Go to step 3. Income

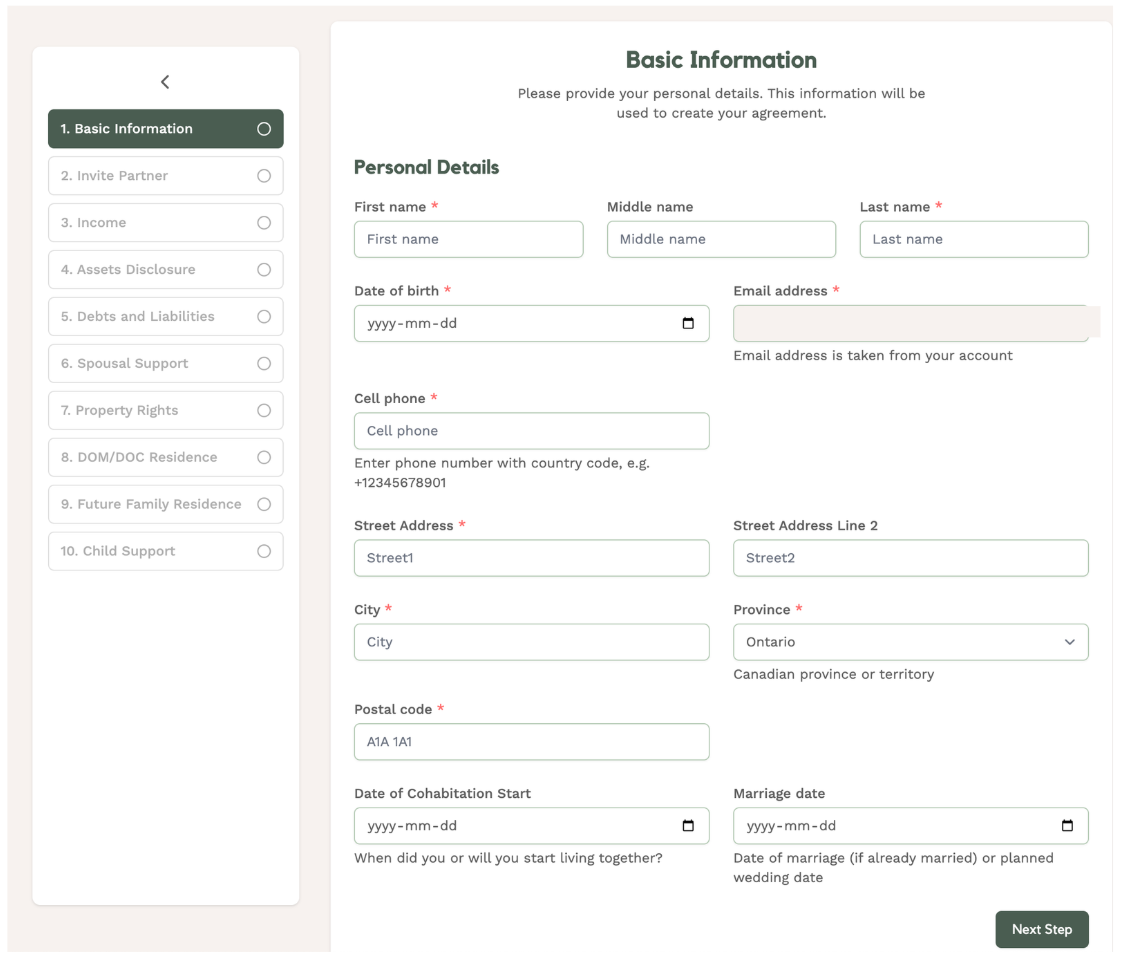[x=150, y=223]
